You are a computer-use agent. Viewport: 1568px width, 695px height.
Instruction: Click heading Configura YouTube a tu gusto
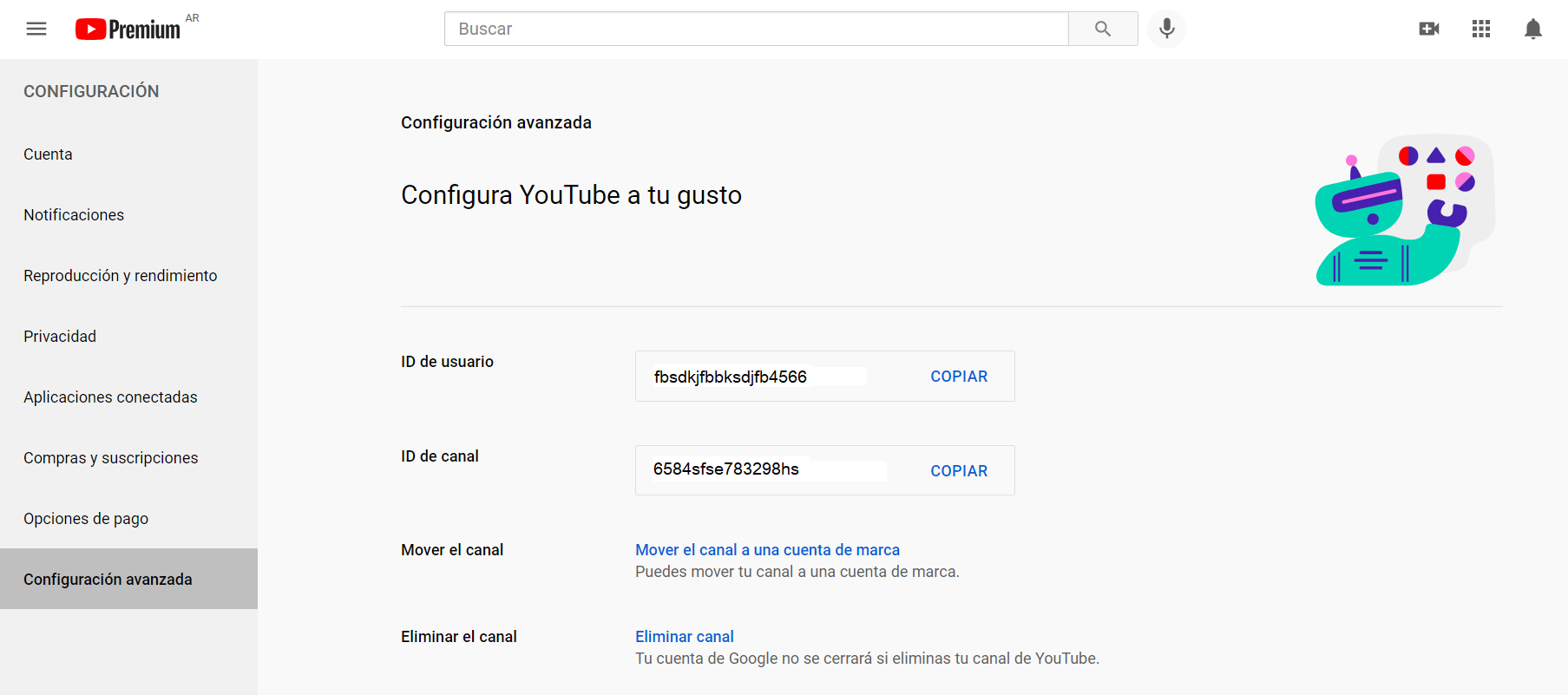(571, 195)
